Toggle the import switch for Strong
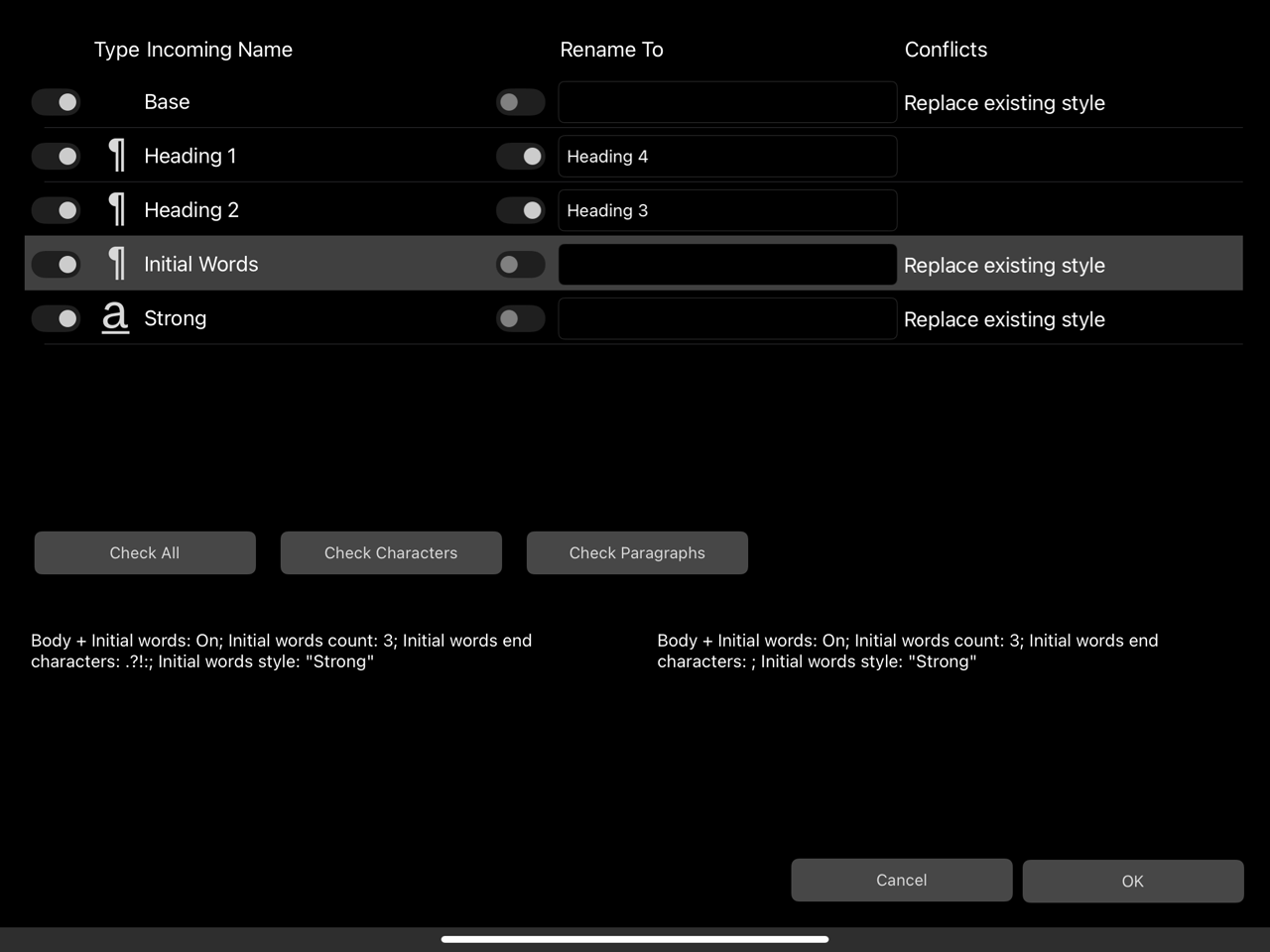This screenshot has height=952, width=1270. tap(56, 318)
